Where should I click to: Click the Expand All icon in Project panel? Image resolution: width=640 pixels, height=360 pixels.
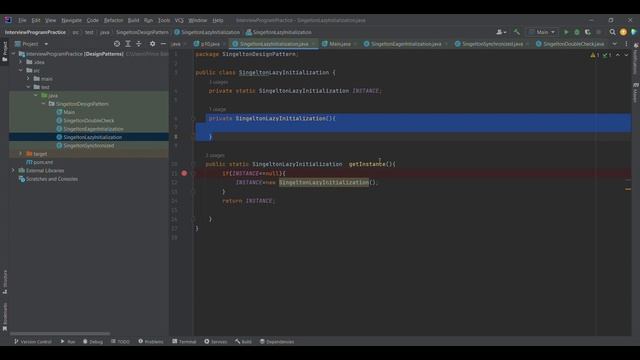click(x=128, y=44)
